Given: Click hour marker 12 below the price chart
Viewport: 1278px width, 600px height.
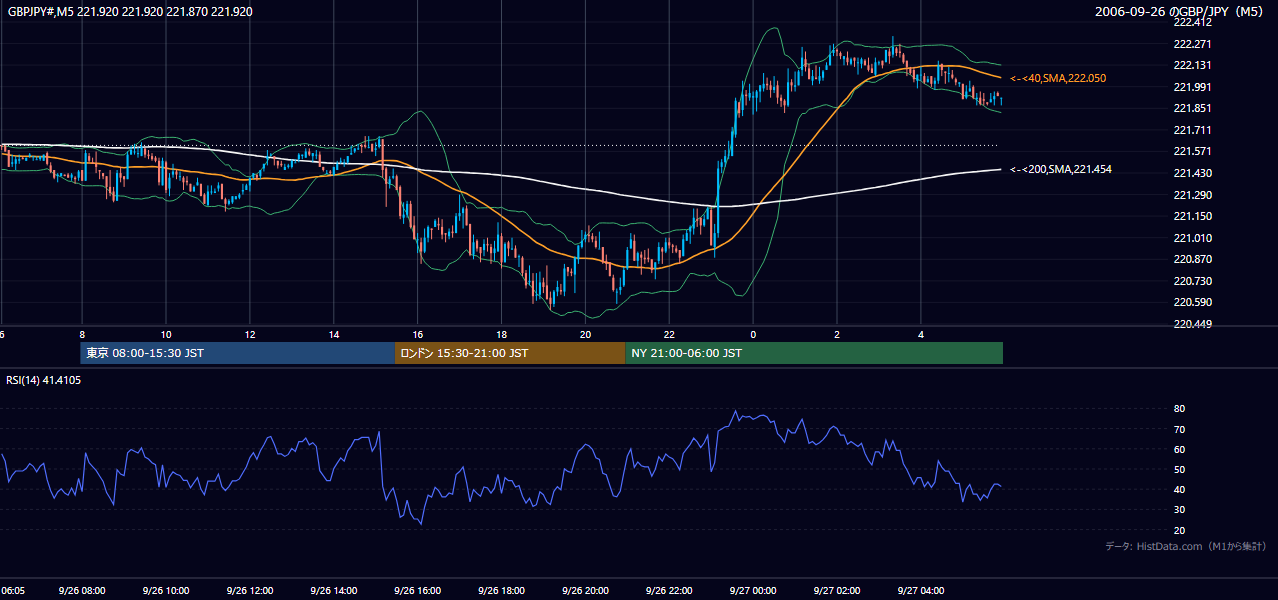Looking at the screenshot, I should pos(250,335).
